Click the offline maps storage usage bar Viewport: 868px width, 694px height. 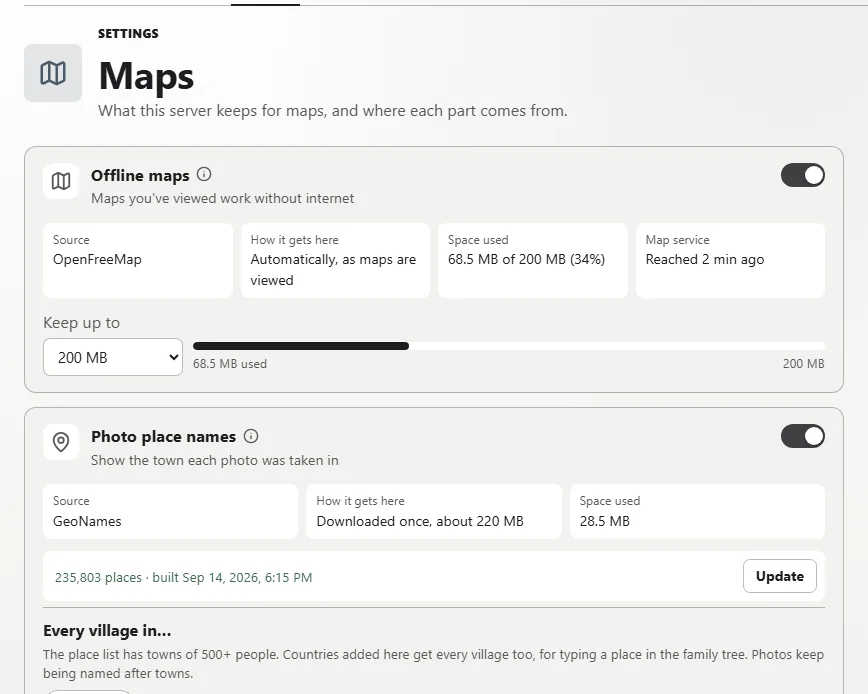pyautogui.click(x=509, y=346)
